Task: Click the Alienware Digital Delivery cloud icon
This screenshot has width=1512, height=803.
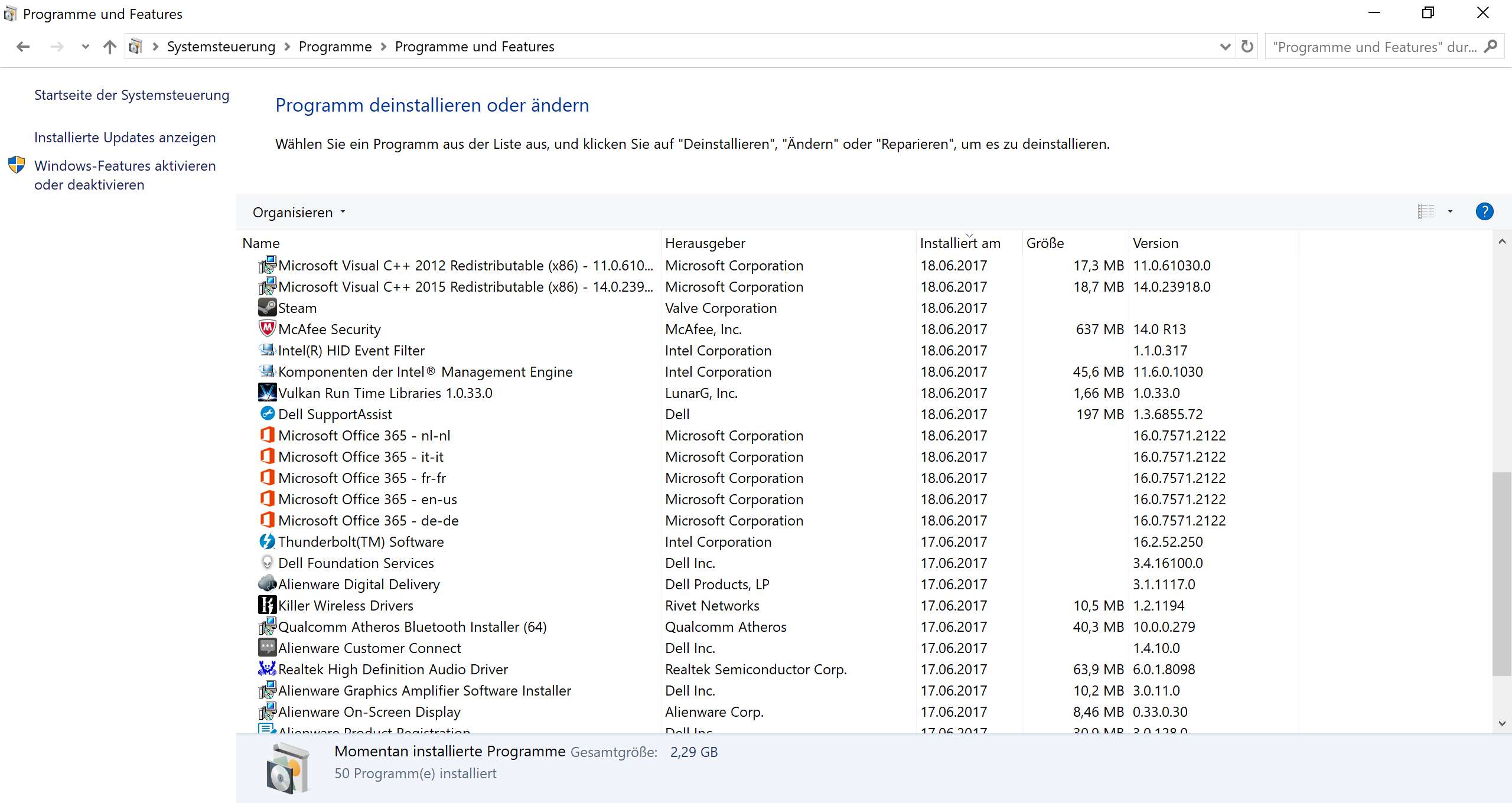Action: 267,584
